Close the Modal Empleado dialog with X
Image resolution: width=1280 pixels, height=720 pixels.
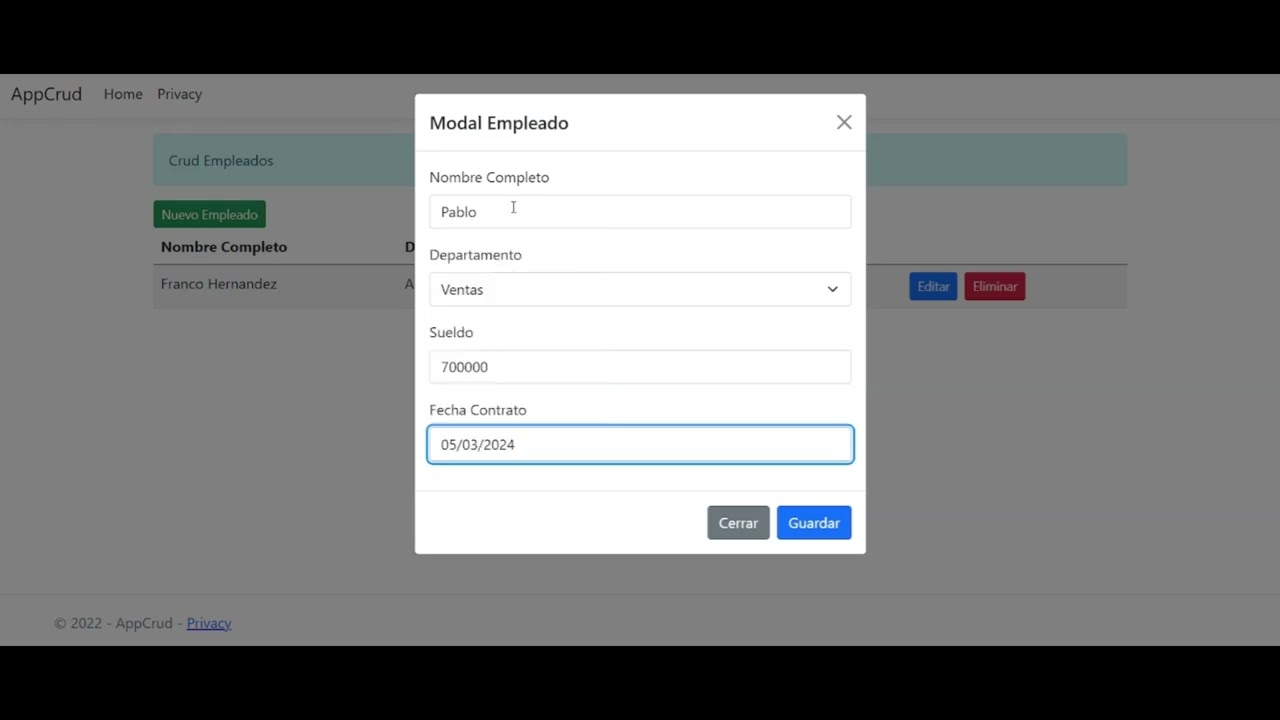pos(844,123)
